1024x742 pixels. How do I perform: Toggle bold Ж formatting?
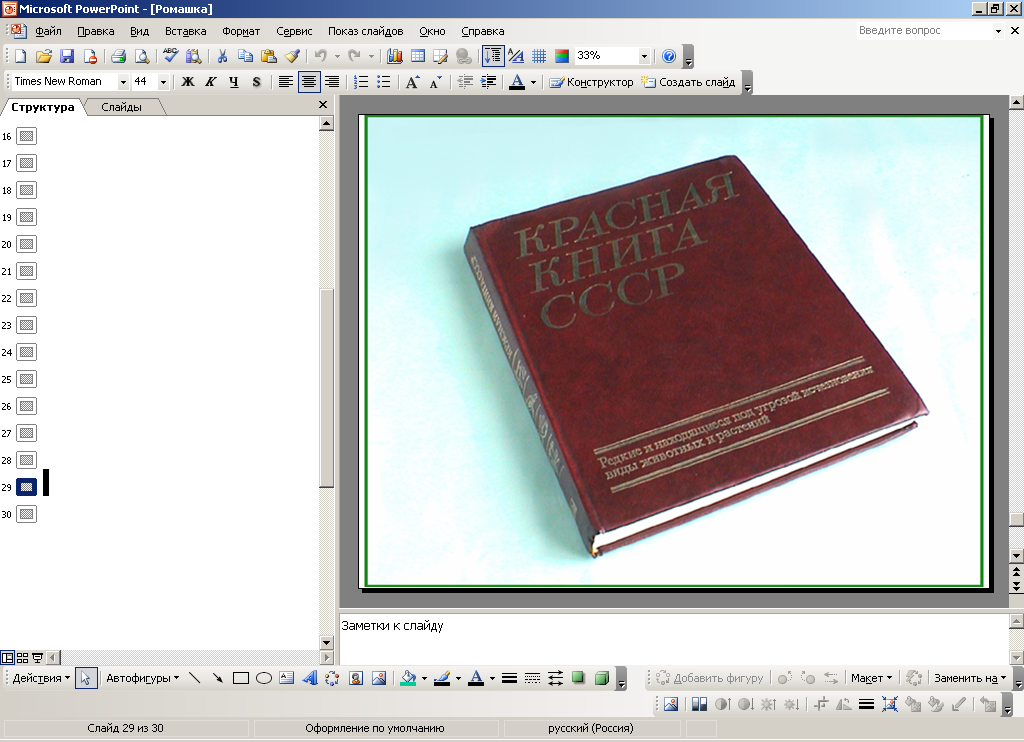coord(187,82)
